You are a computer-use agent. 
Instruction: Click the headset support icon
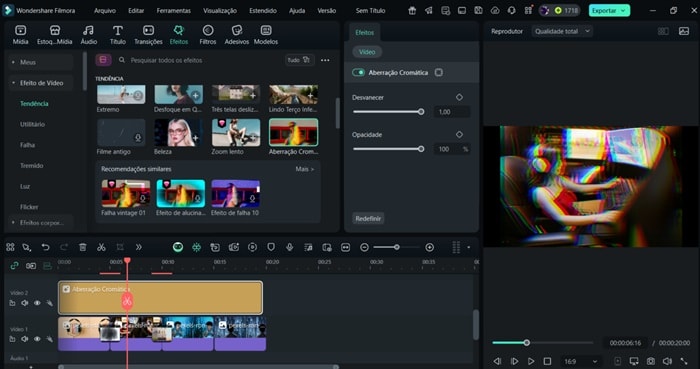click(x=512, y=10)
